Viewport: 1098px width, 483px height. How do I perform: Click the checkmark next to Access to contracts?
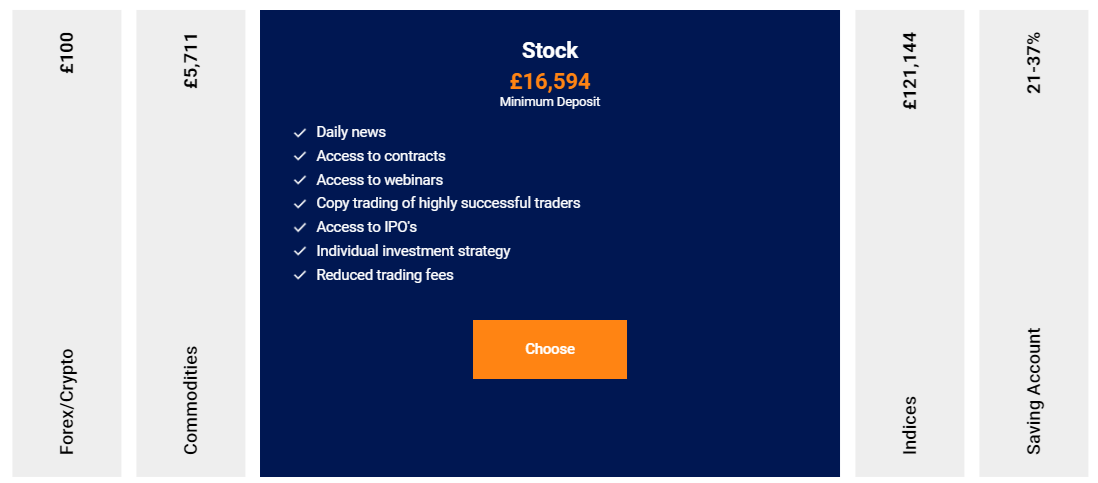(299, 157)
